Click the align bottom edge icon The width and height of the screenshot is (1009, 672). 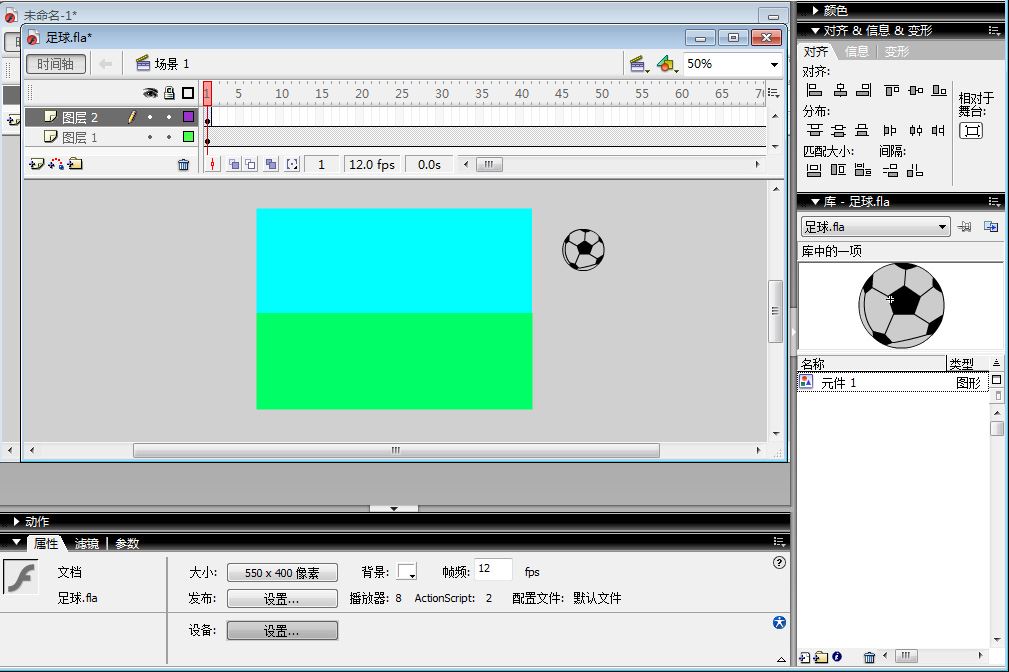(x=940, y=90)
